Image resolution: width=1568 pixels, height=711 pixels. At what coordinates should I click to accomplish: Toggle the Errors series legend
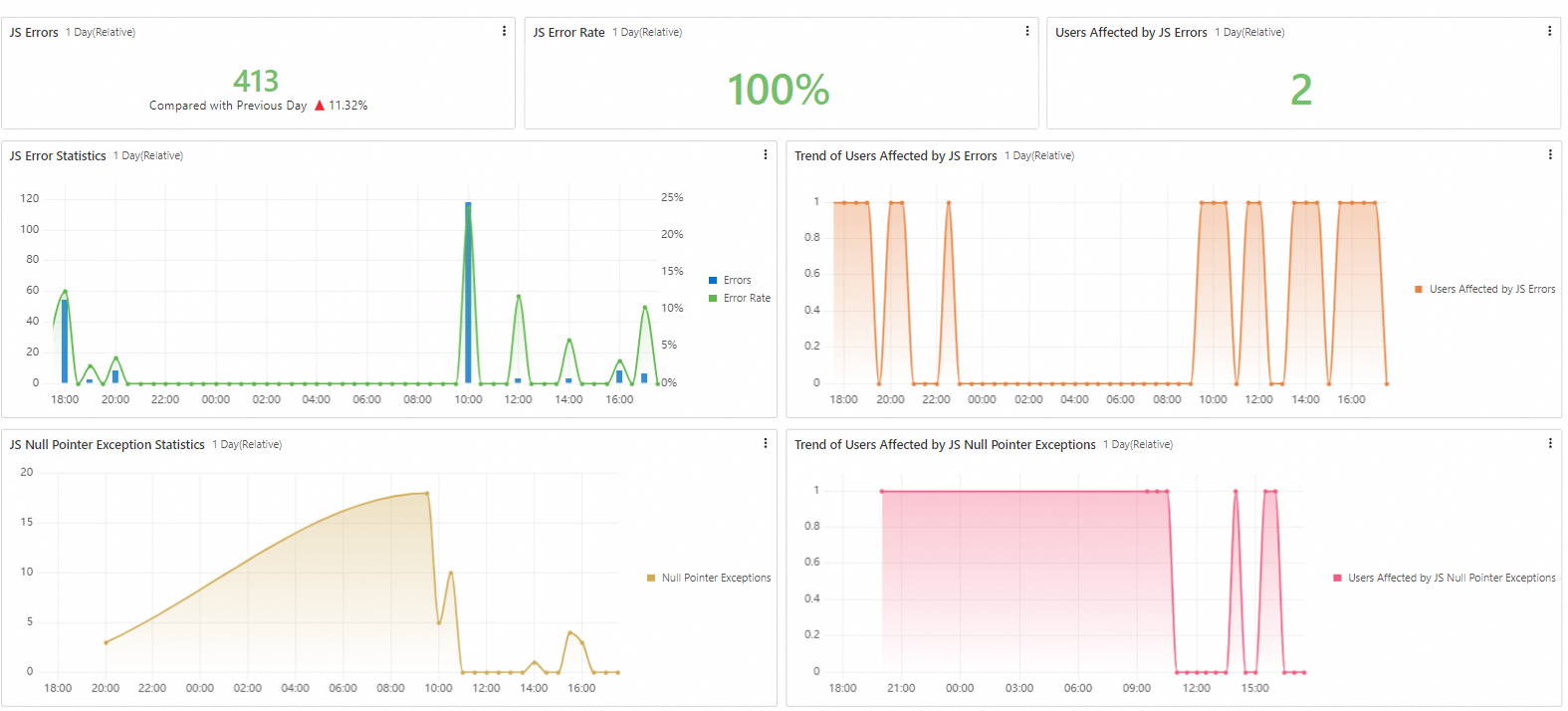[730, 281]
